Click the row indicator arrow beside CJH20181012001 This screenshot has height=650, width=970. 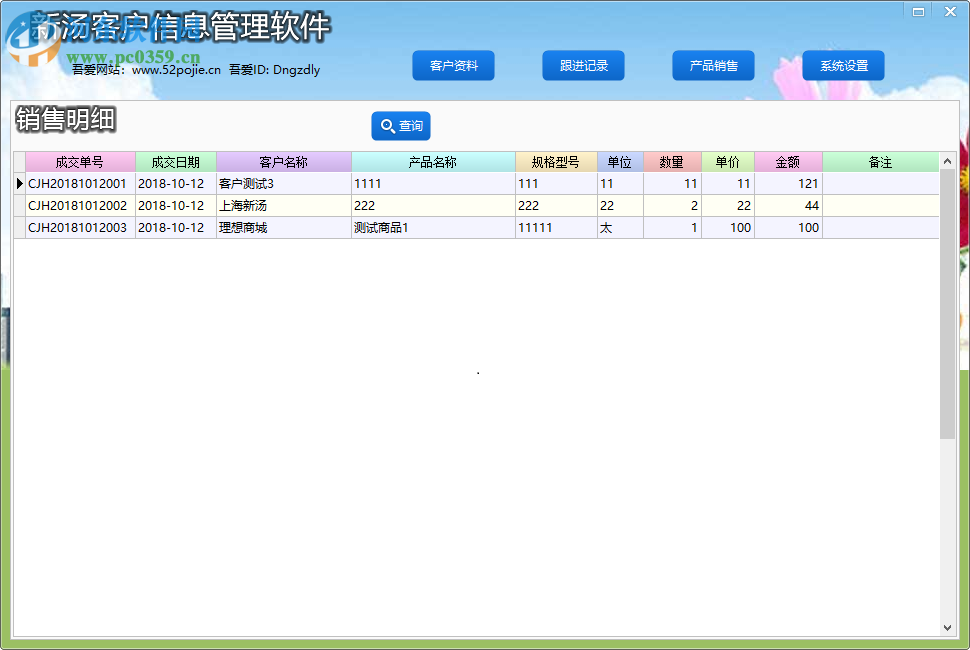20,182
